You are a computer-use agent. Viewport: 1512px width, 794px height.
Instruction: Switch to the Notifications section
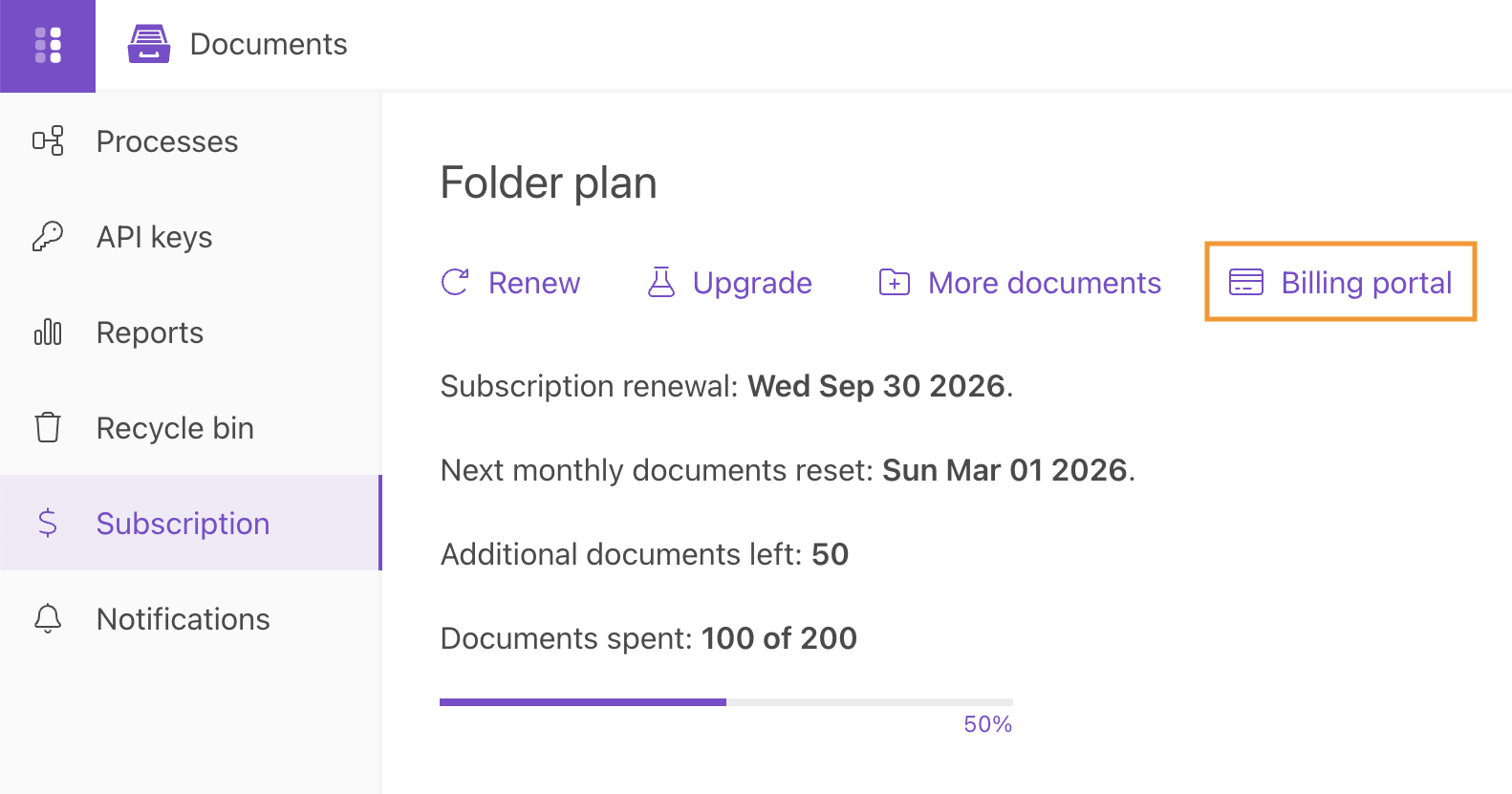[x=183, y=618]
